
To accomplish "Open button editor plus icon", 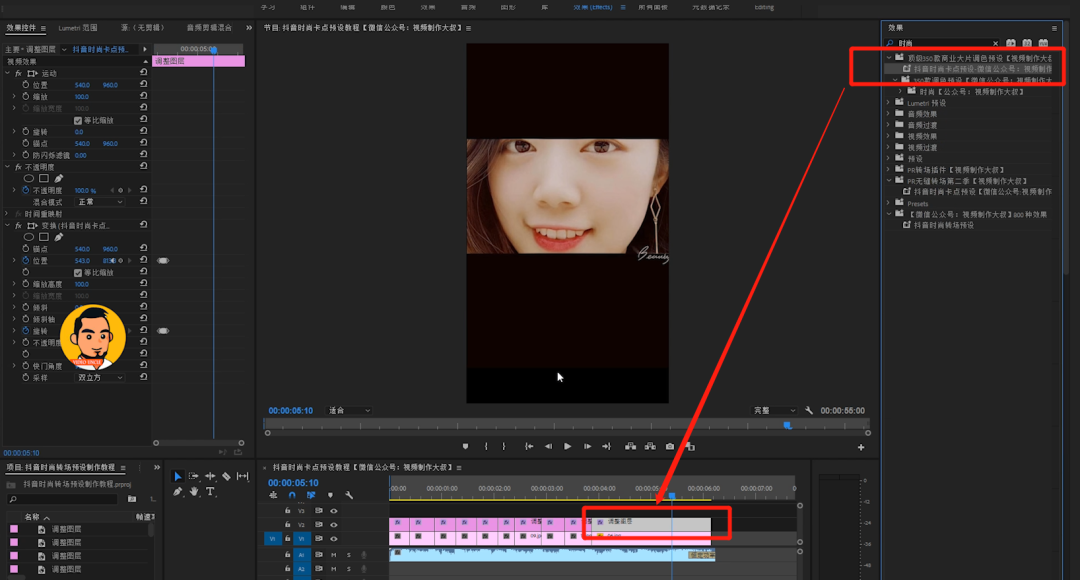I will 861,447.
